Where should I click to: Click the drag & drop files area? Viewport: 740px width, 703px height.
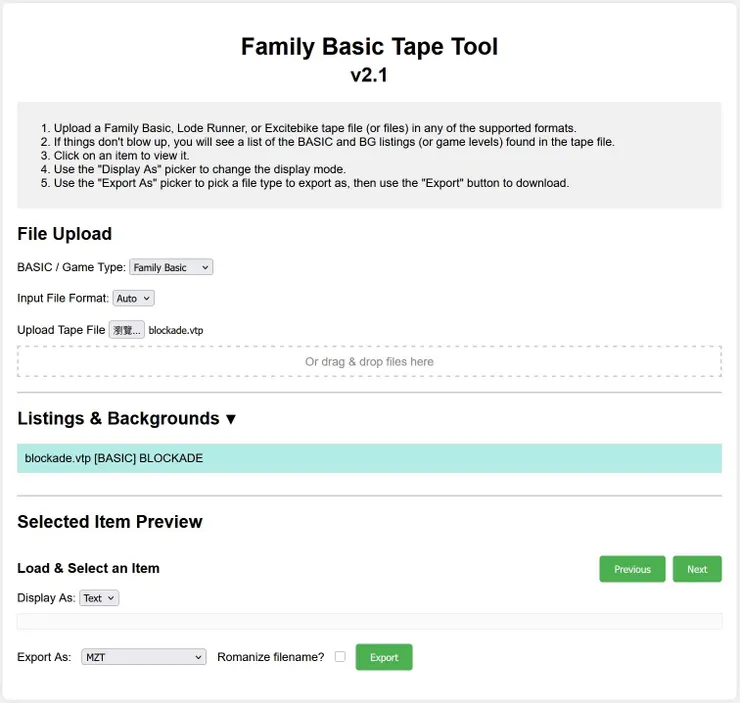tap(369, 361)
